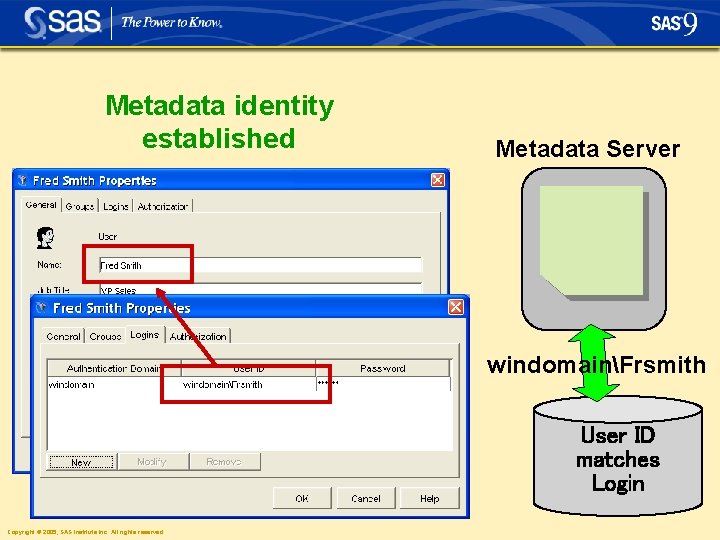The width and height of the screenshot is (720, 540).
Task: Click title bar icon of front Properties dialog
Action: (42, 307)
